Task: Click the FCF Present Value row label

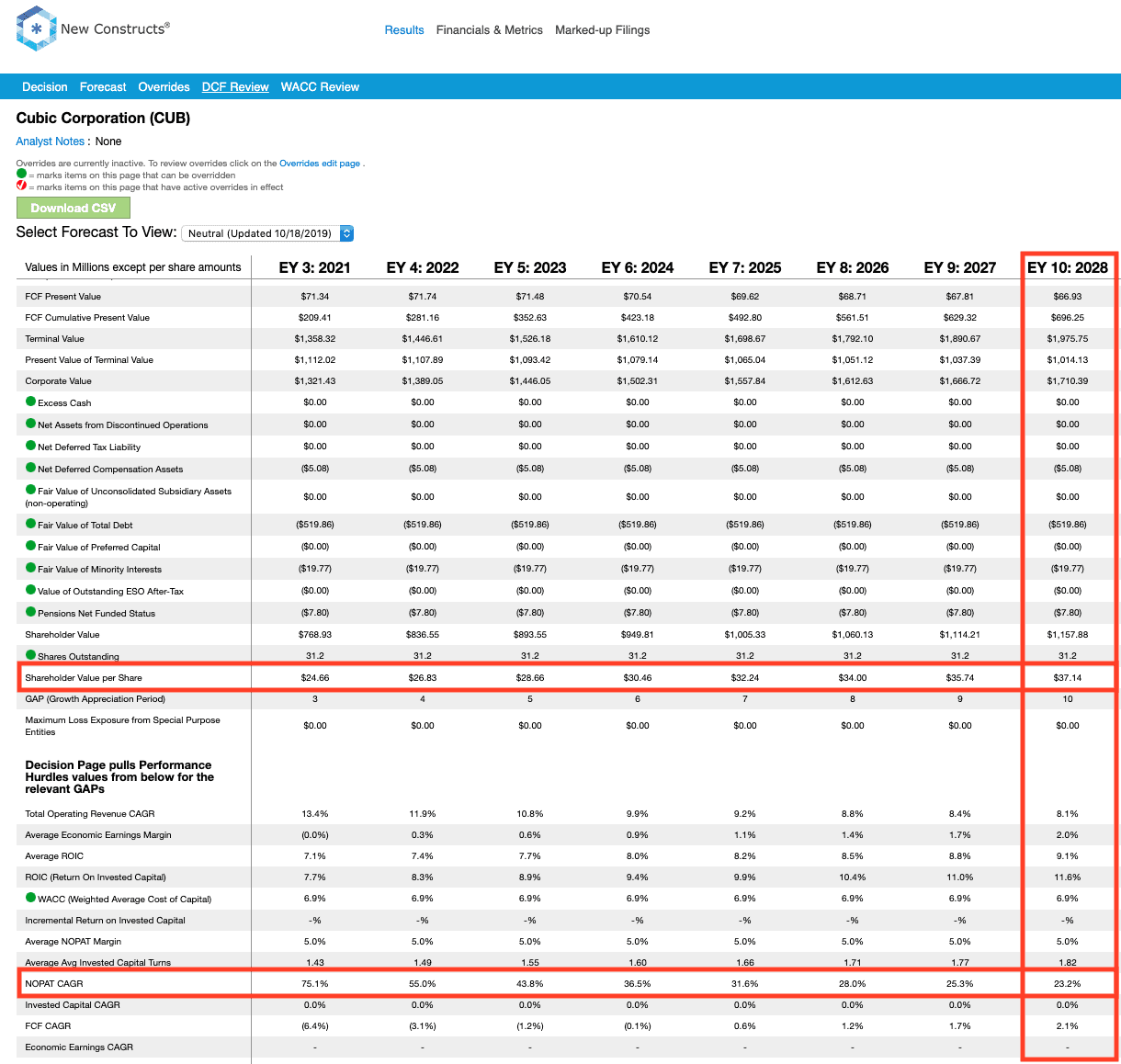Action: [63, 296]
